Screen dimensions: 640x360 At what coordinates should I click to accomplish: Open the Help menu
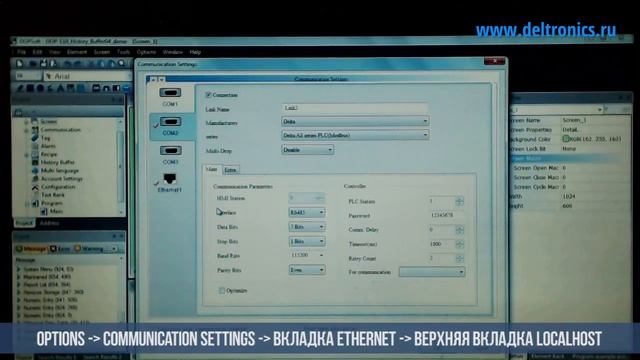click(195, 52)
